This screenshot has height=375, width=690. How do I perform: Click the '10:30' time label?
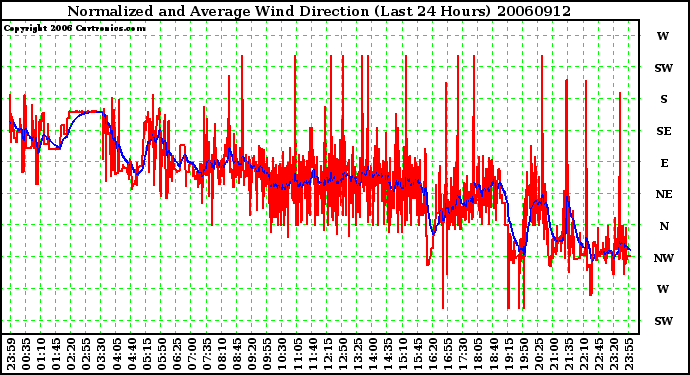[x=283, y=354]
